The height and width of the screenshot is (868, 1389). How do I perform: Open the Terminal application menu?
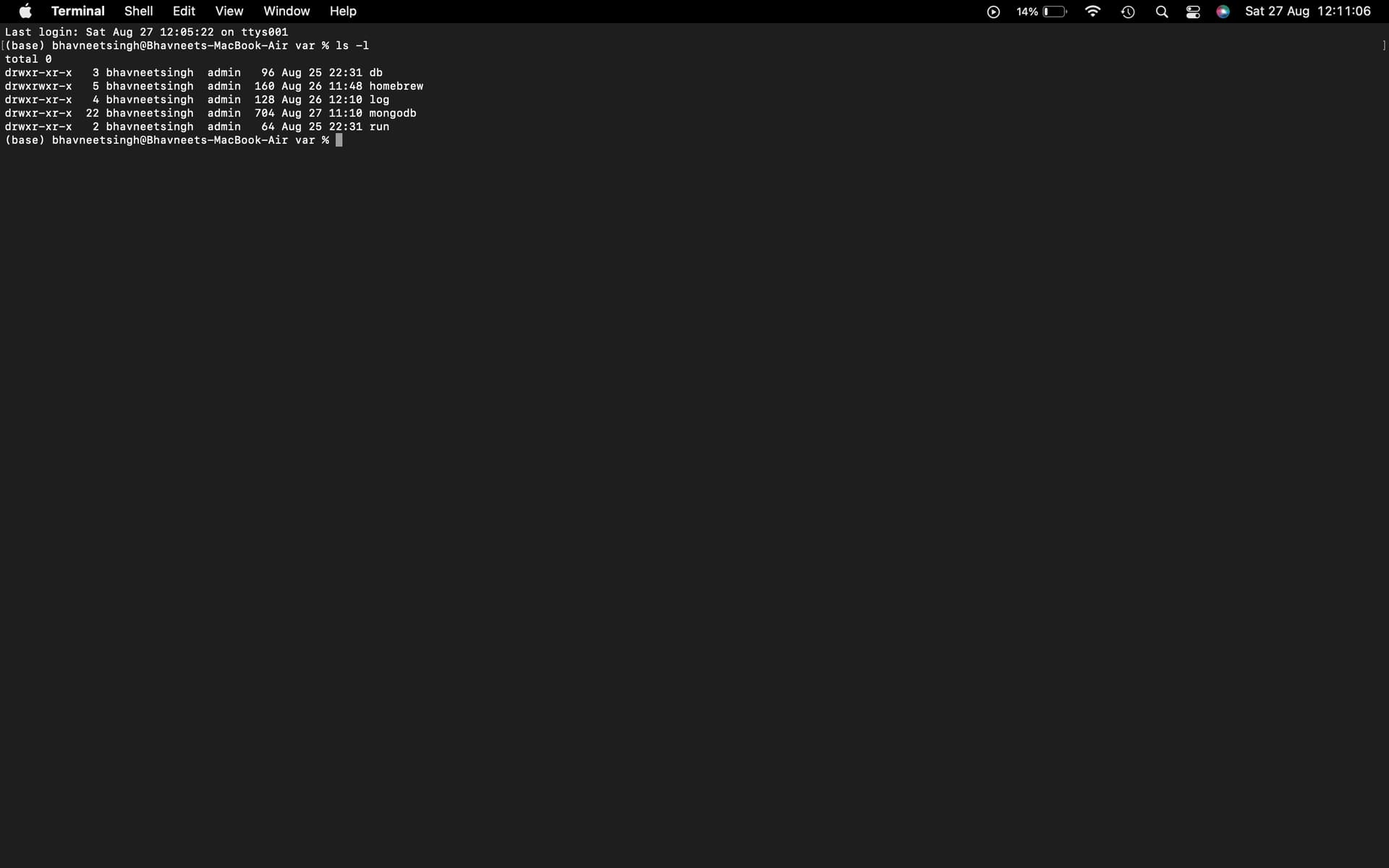(77, 11)
